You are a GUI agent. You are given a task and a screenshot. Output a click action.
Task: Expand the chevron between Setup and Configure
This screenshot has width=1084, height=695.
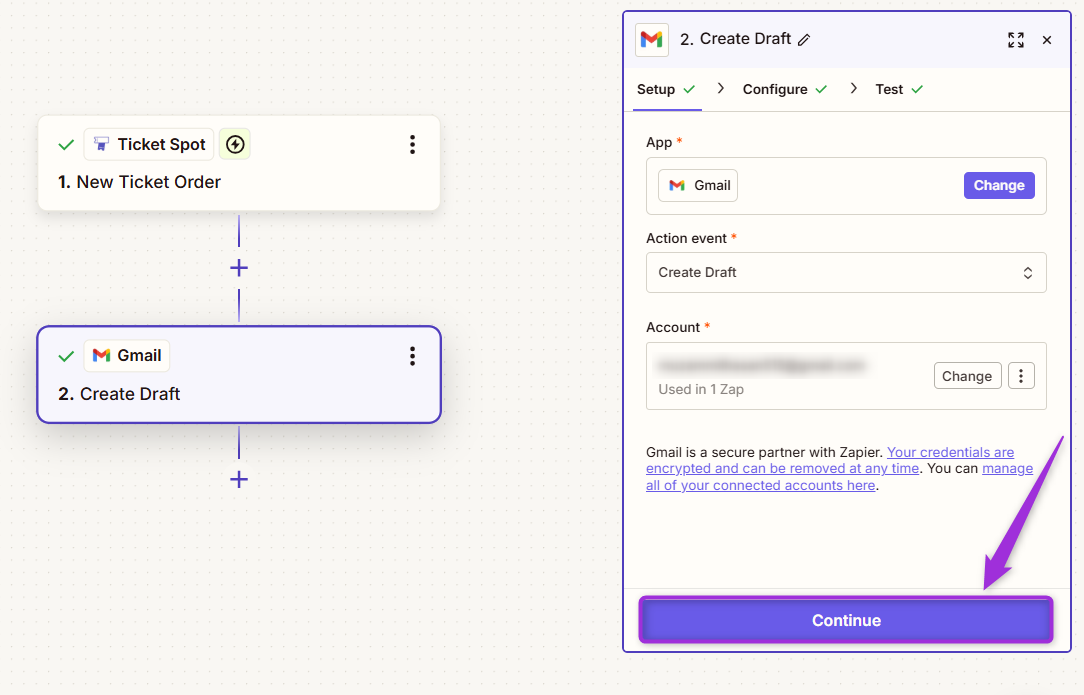click(721, 88)
